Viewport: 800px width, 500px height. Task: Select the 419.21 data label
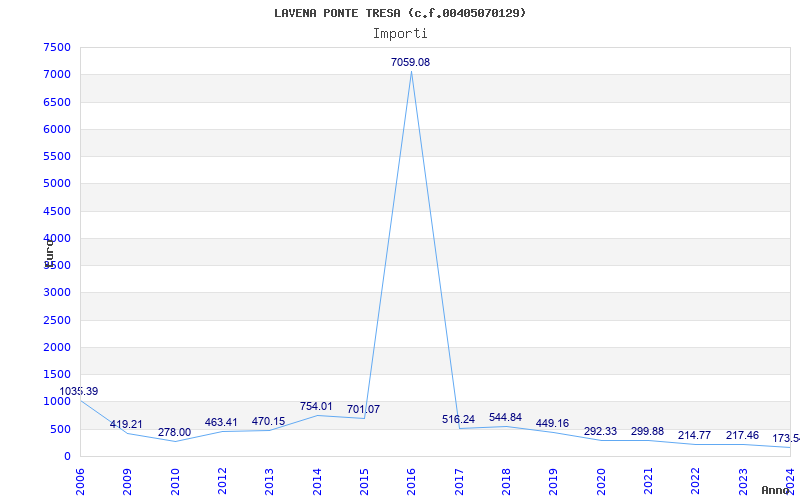[126, 424]
